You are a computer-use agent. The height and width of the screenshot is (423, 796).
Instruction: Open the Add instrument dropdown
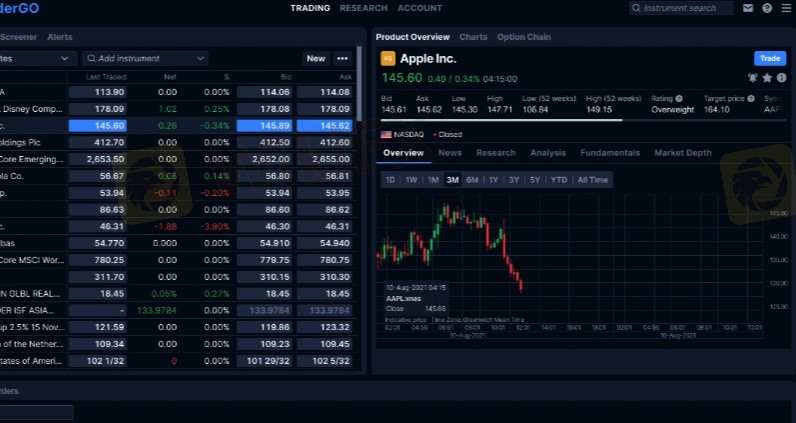click(x=145, y=58)
